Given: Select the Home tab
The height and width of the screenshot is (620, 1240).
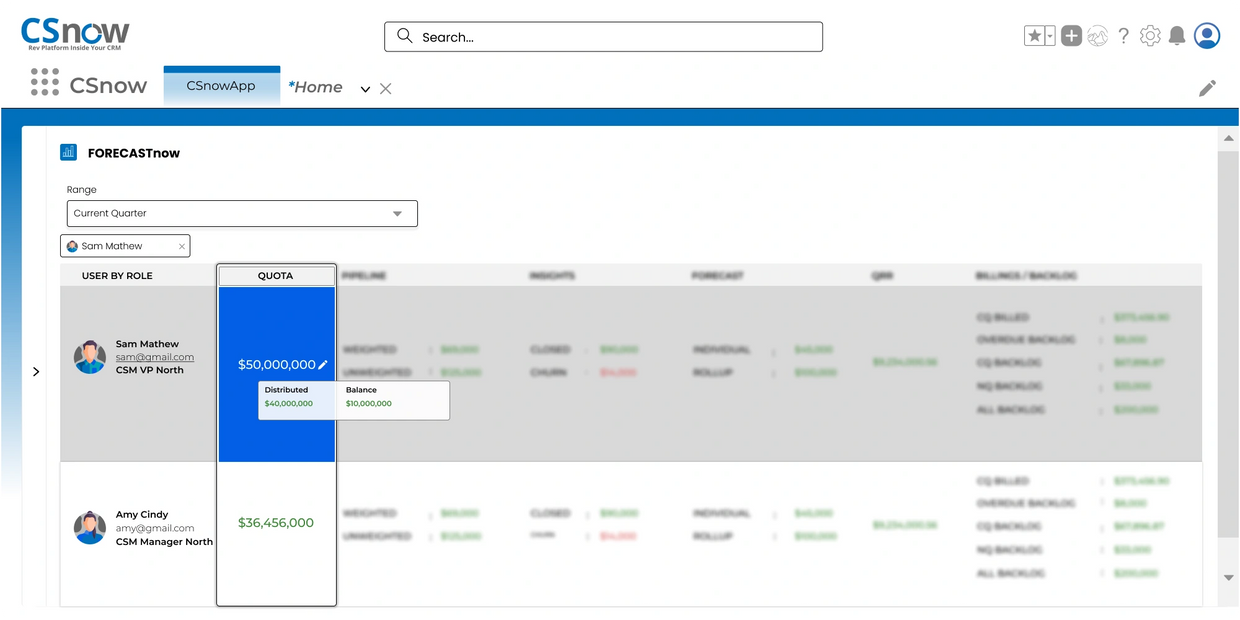Looking at the screenshot, I should tap(315, 87).
